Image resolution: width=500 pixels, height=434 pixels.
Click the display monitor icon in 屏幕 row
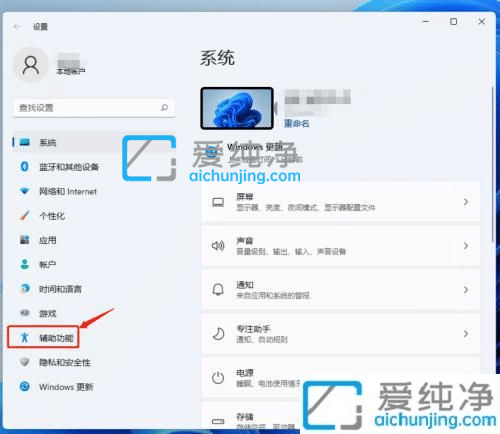tap(218, 202)
